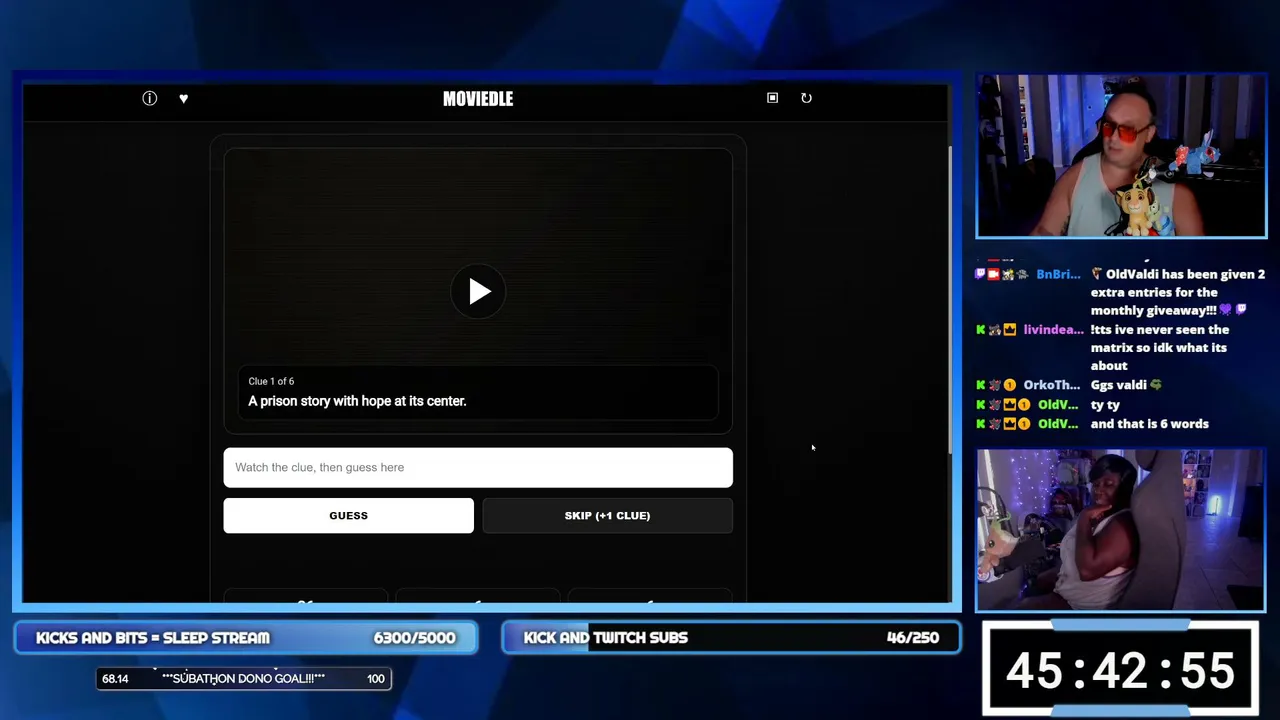The height and width of the screenshot is (720, 1280).
Task: Click the top webcam with red-glasses streamer
Action: coord(1121,156)
